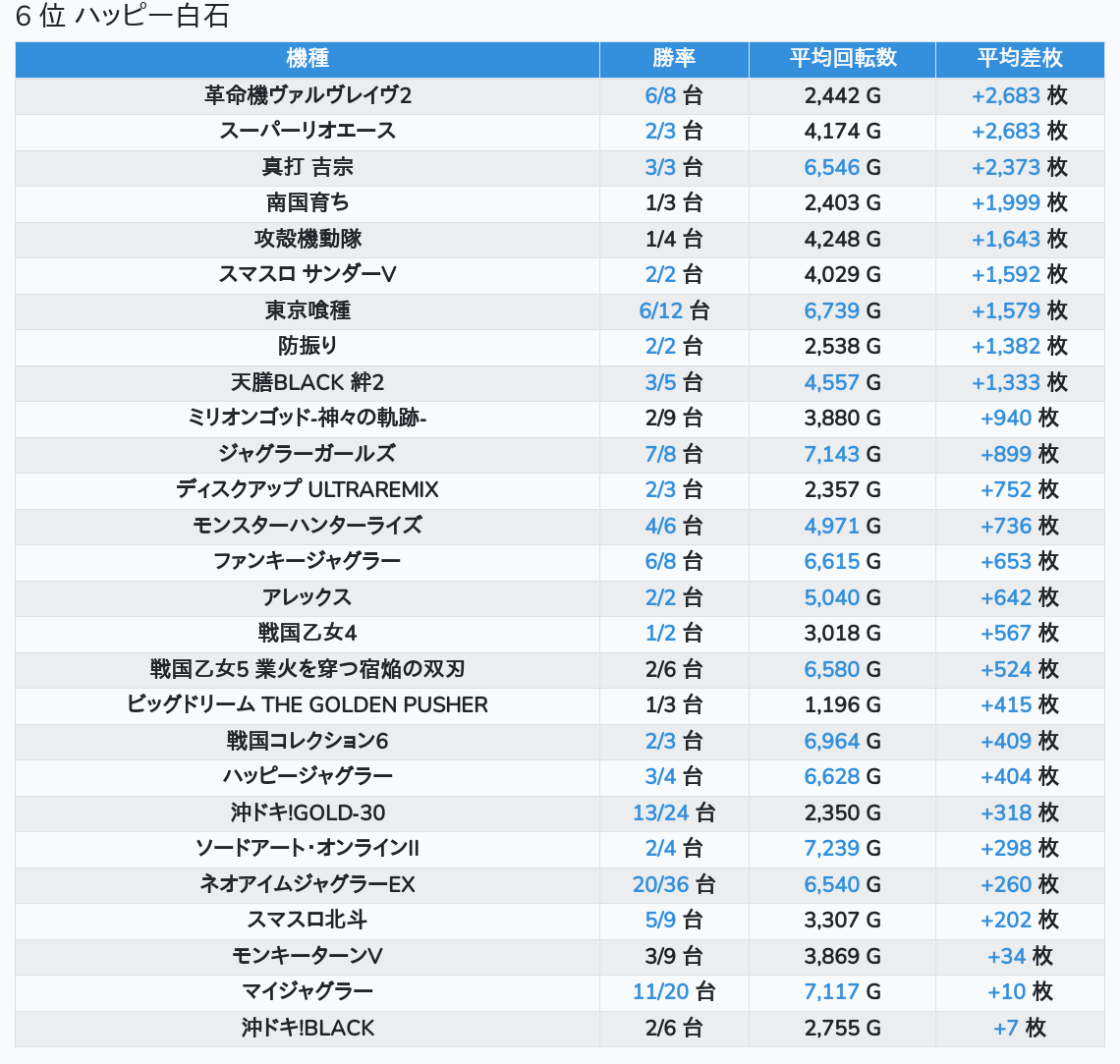Screen dimensions: 1120x1064
Task: Select machine name ディスクアップ ULTRAREMIX
Action: 308,490
